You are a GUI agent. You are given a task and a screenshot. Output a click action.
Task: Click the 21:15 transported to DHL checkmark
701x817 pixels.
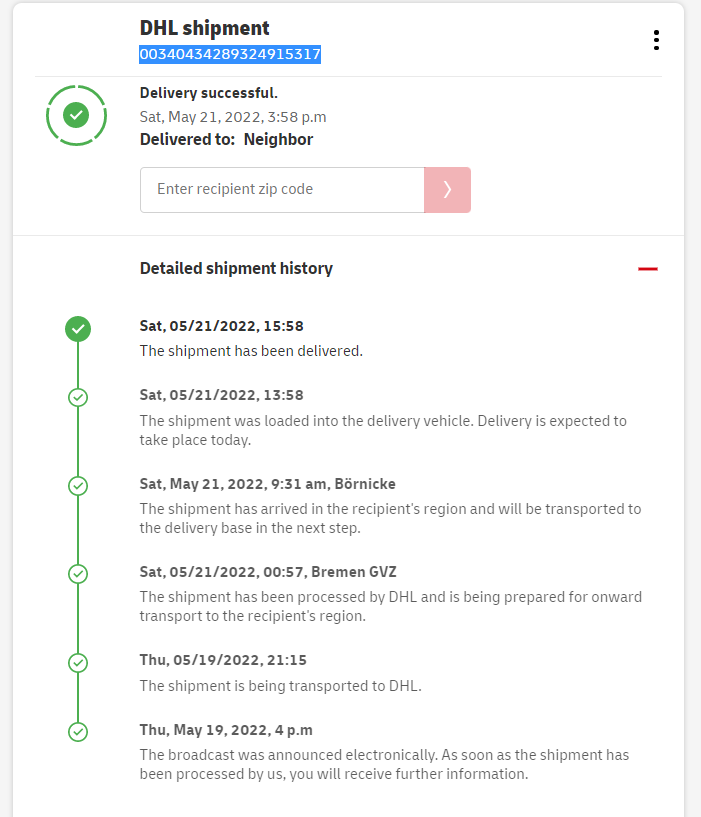[x=78, y=662]
